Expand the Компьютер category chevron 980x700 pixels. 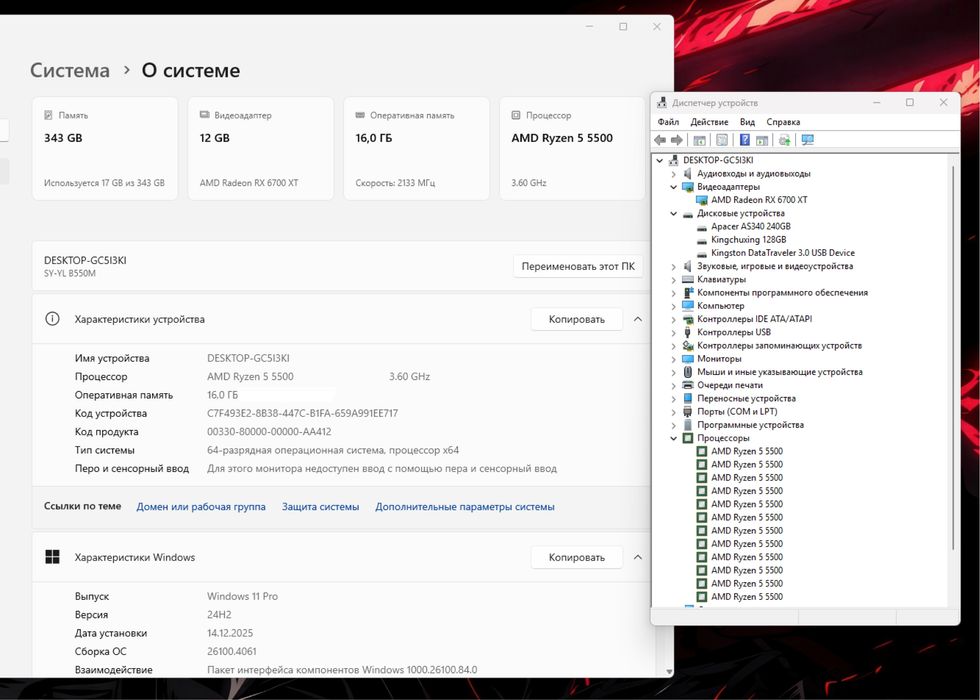pyautogui.click(x=673, y=306)
